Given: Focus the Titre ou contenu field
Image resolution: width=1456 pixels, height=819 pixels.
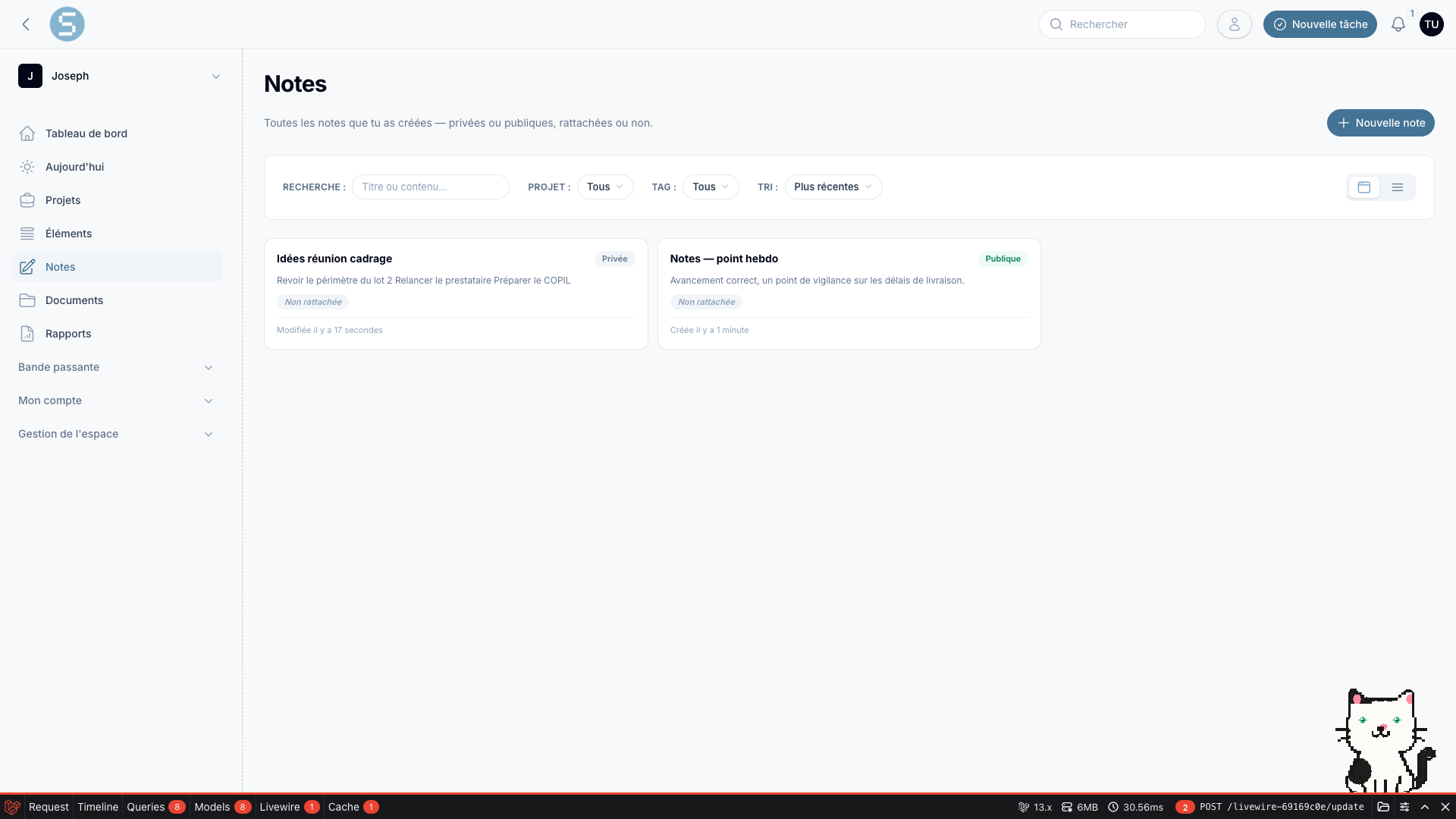Looking at the screenshot, I should click(431, 187).
